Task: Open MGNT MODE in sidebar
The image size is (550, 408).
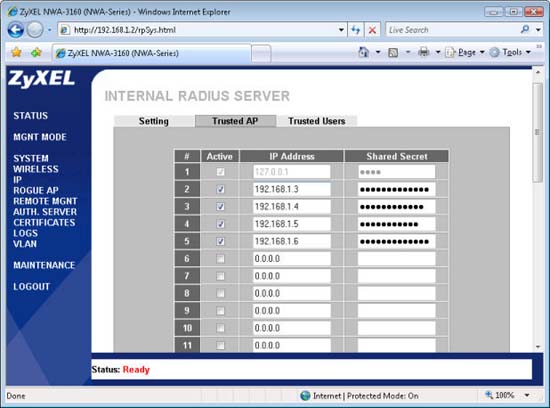Action: pyautogui.click(x=40, y=137)
